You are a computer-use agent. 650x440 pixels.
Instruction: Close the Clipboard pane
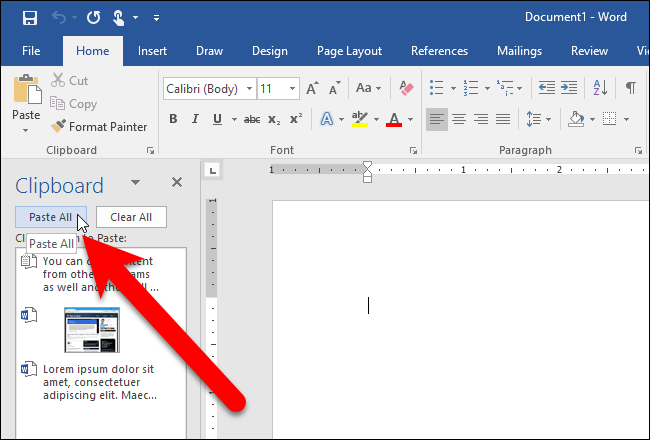pyautogui.click(x=177, y=182)
